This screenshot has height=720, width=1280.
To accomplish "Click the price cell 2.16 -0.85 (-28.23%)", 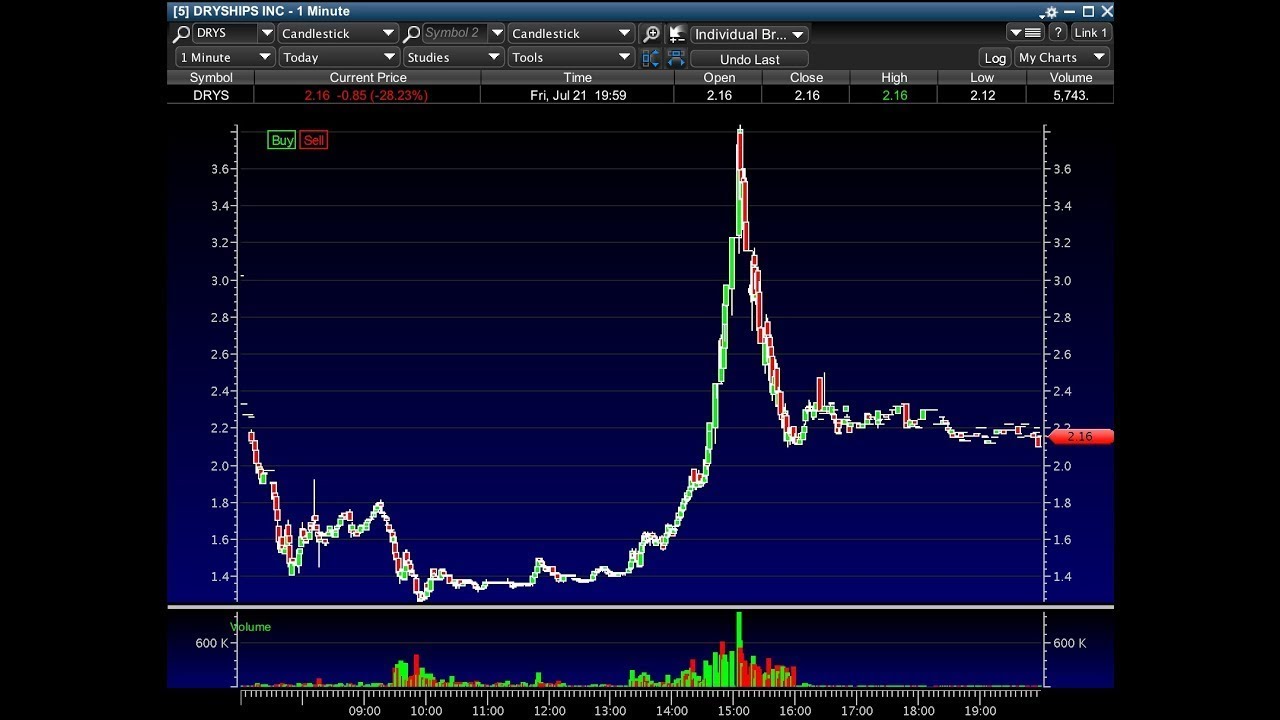I will [x=366, y=95].
